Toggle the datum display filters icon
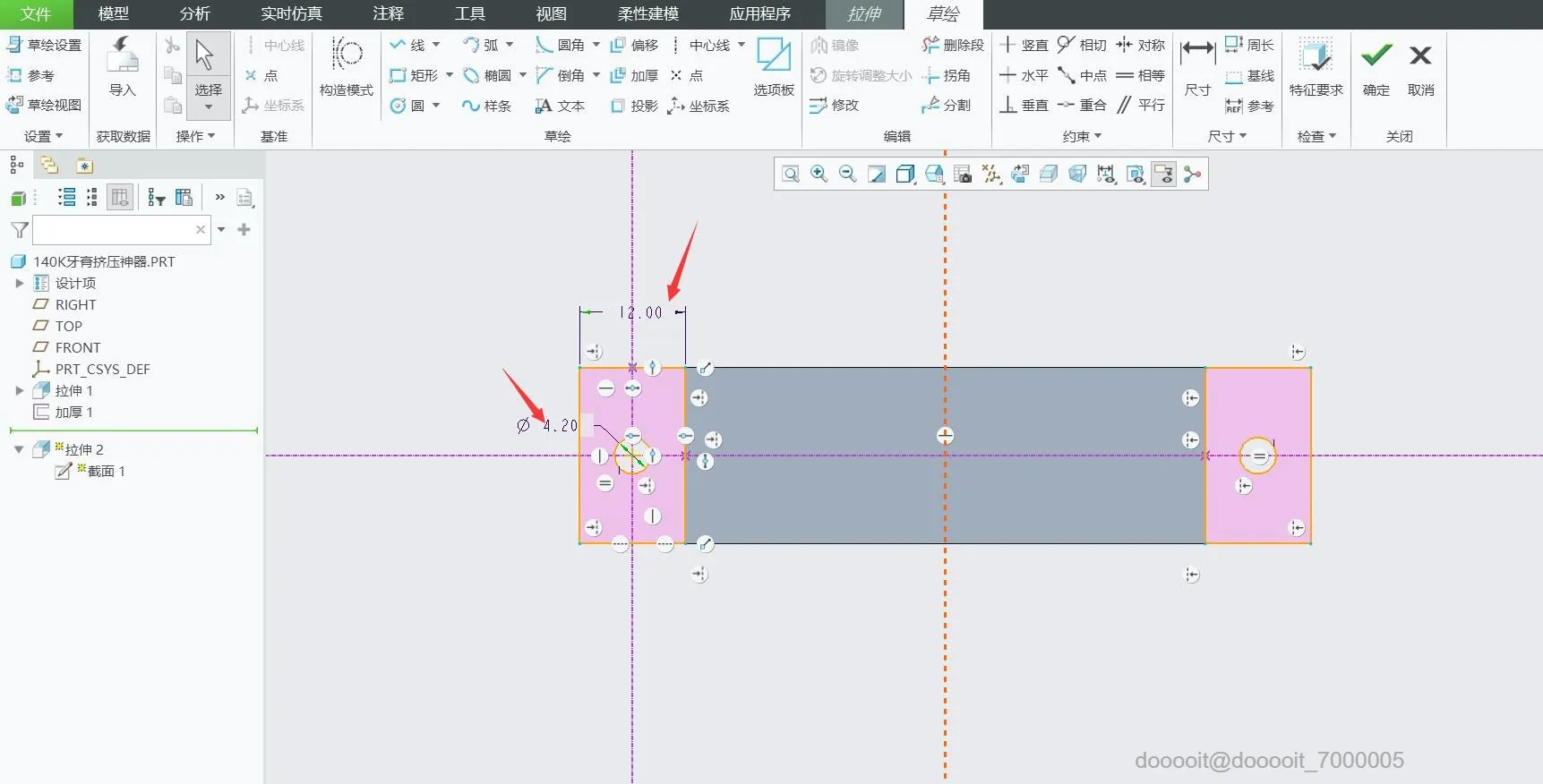Image resolution: width=1543 pixels, height=784 pixels. [991, 174]
